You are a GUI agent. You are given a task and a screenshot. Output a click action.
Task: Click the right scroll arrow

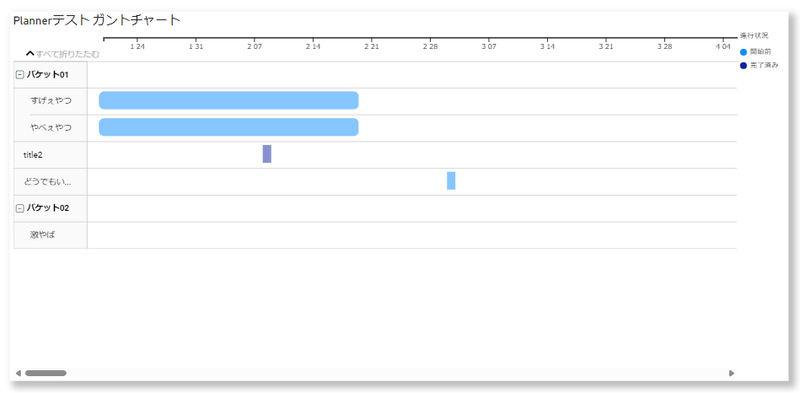click(732, 373)
